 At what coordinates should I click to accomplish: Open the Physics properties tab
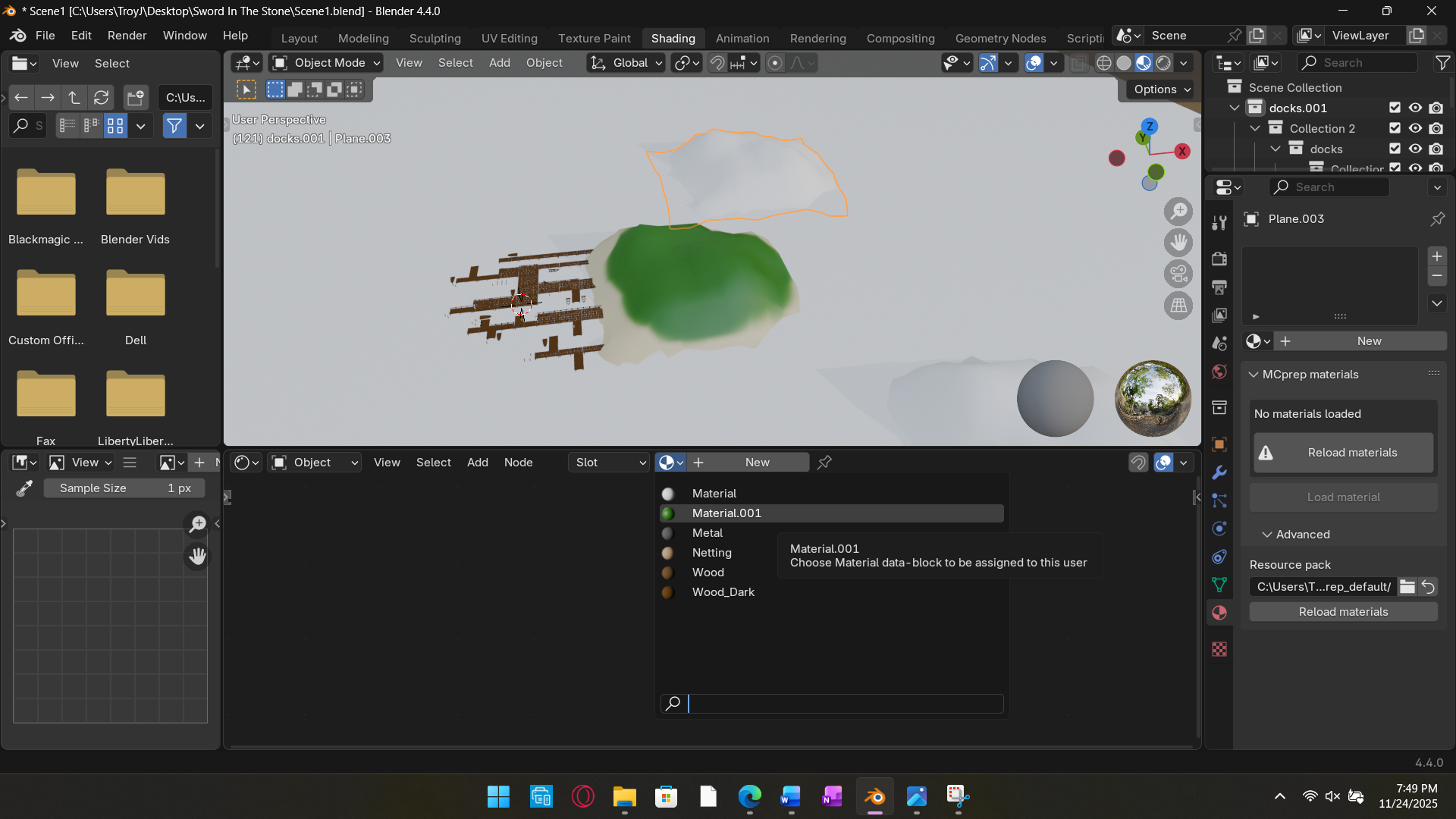pos(1219,529)
